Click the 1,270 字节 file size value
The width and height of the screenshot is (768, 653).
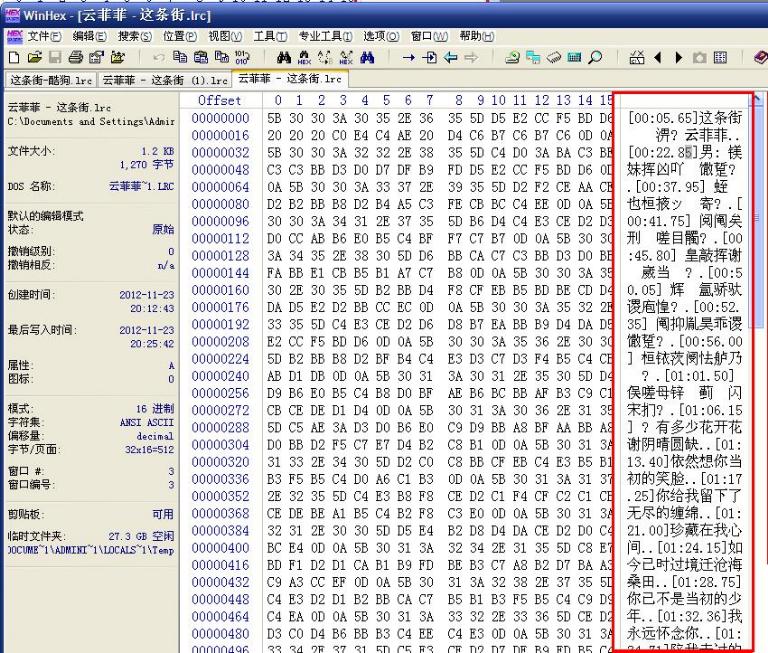point(147,165)
